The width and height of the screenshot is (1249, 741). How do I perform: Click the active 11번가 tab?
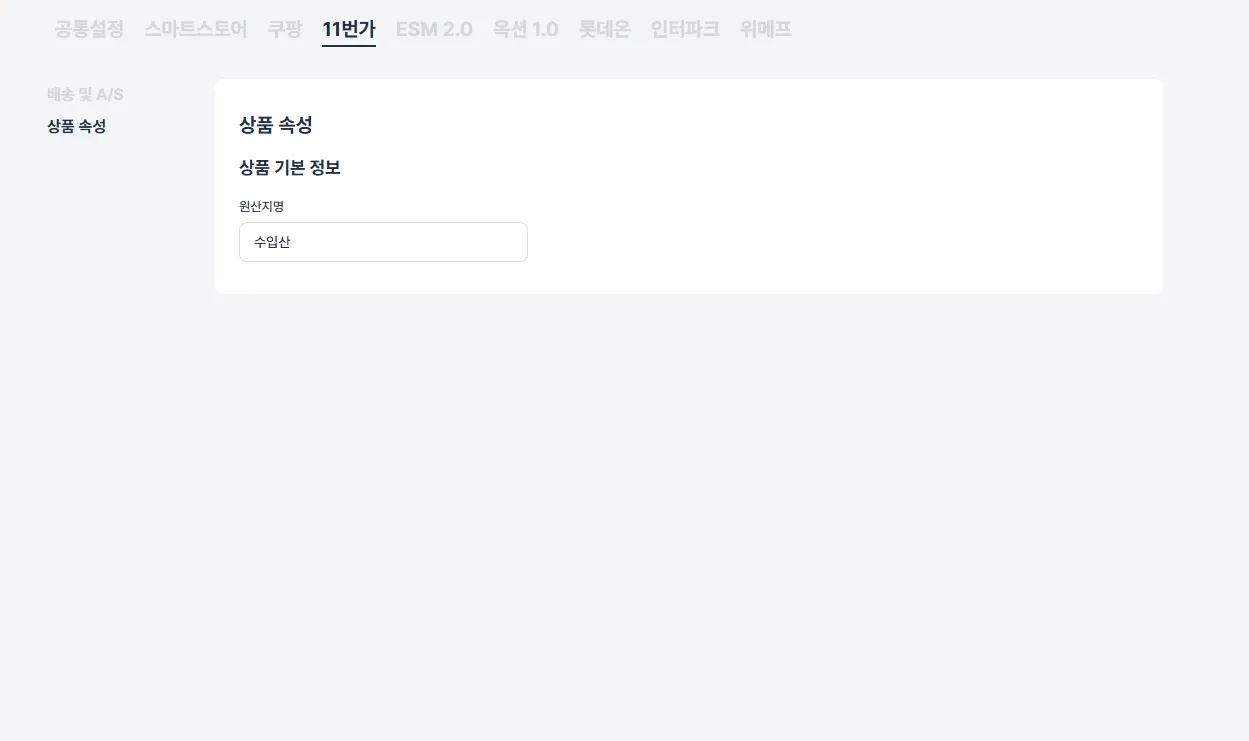pyautogui.click(x=349, y=29)
